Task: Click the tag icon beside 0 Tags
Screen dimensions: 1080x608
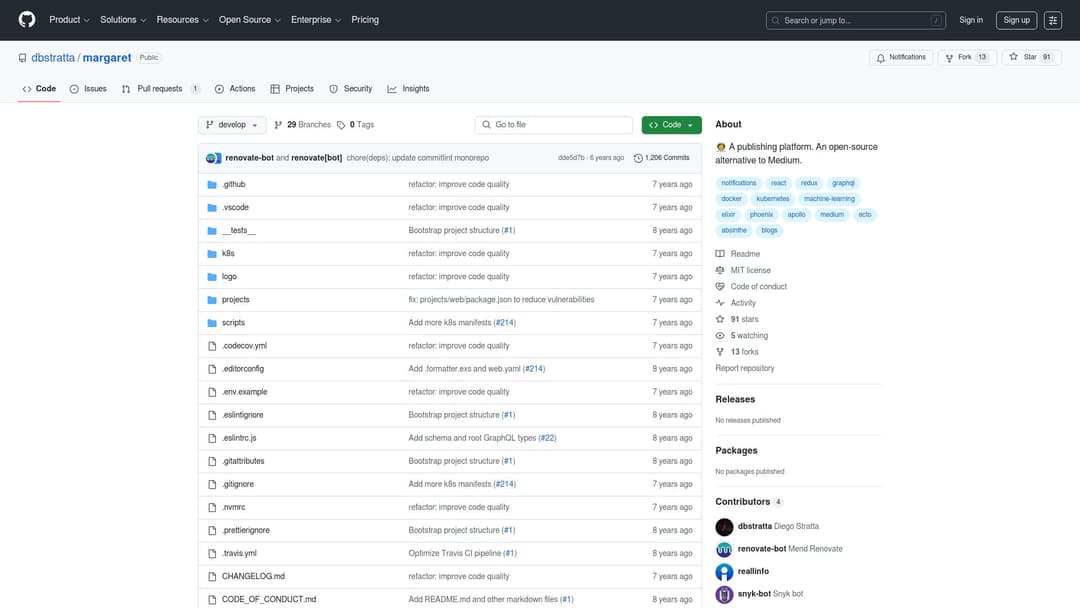Action: [x=341, y=125]
